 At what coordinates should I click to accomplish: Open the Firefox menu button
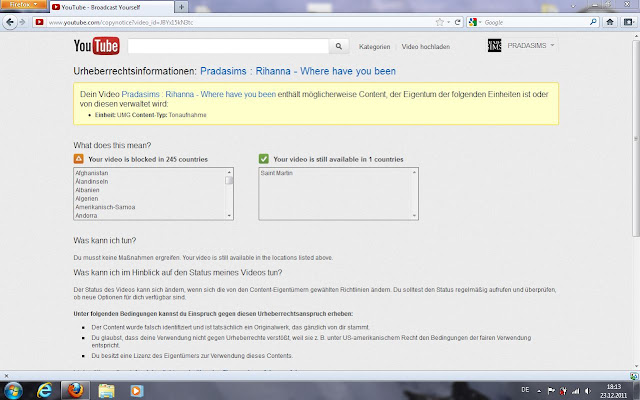tap(23, 5)
